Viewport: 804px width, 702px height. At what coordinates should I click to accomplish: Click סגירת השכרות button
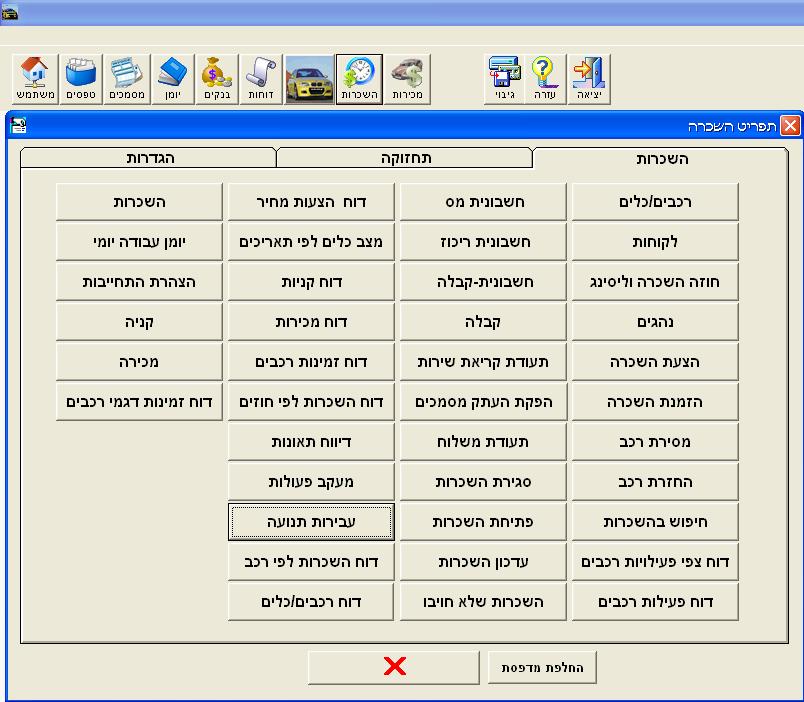pyautogui.click(x=483, y=482)
